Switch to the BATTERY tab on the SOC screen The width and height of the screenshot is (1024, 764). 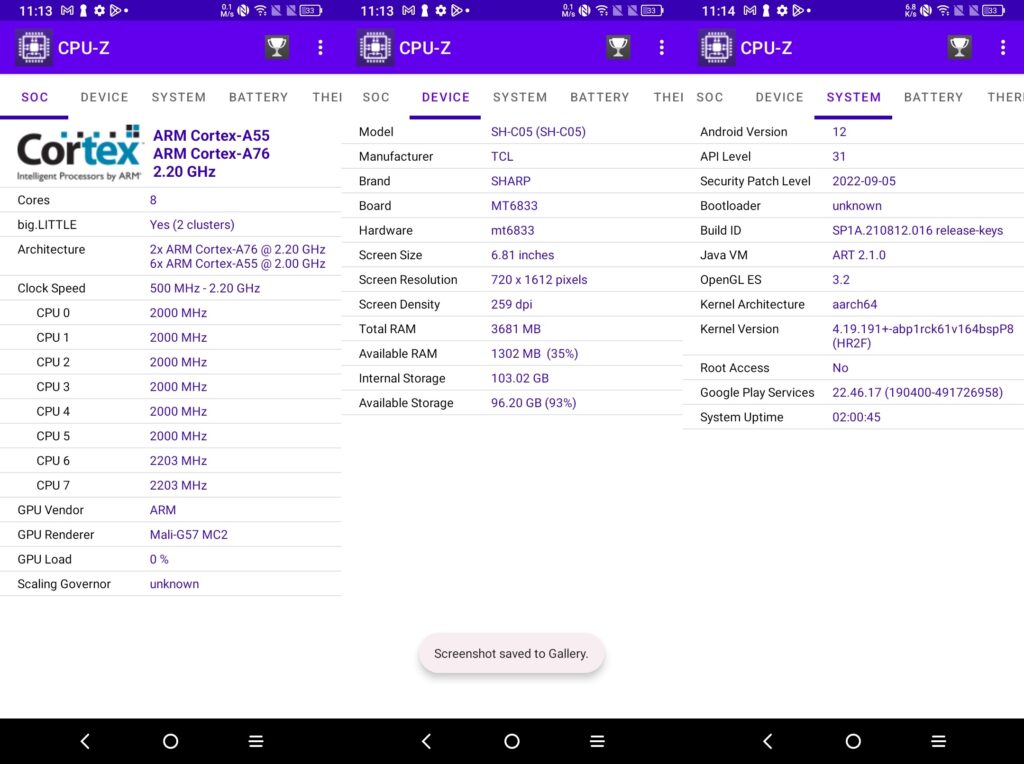pos(259,97)
